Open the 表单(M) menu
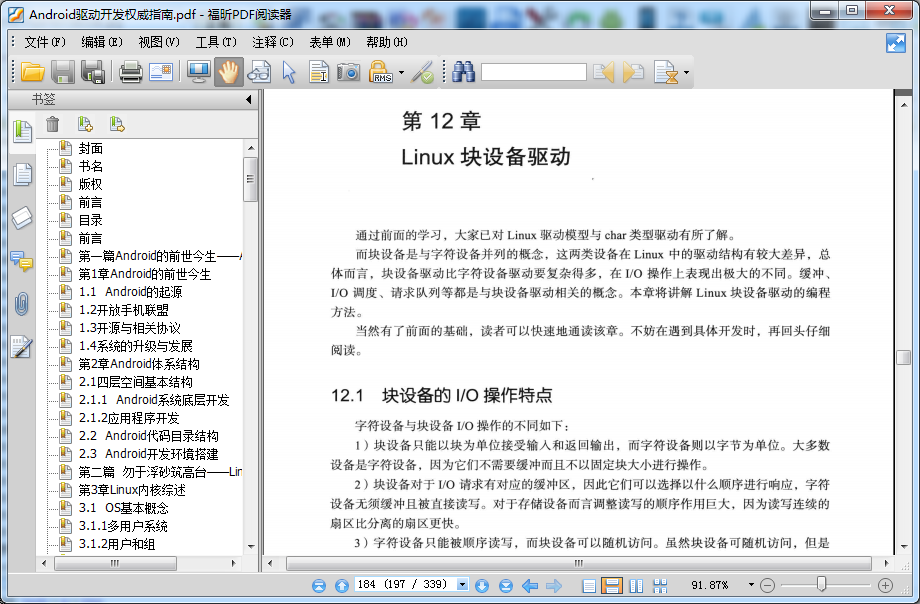 (330, 42)
